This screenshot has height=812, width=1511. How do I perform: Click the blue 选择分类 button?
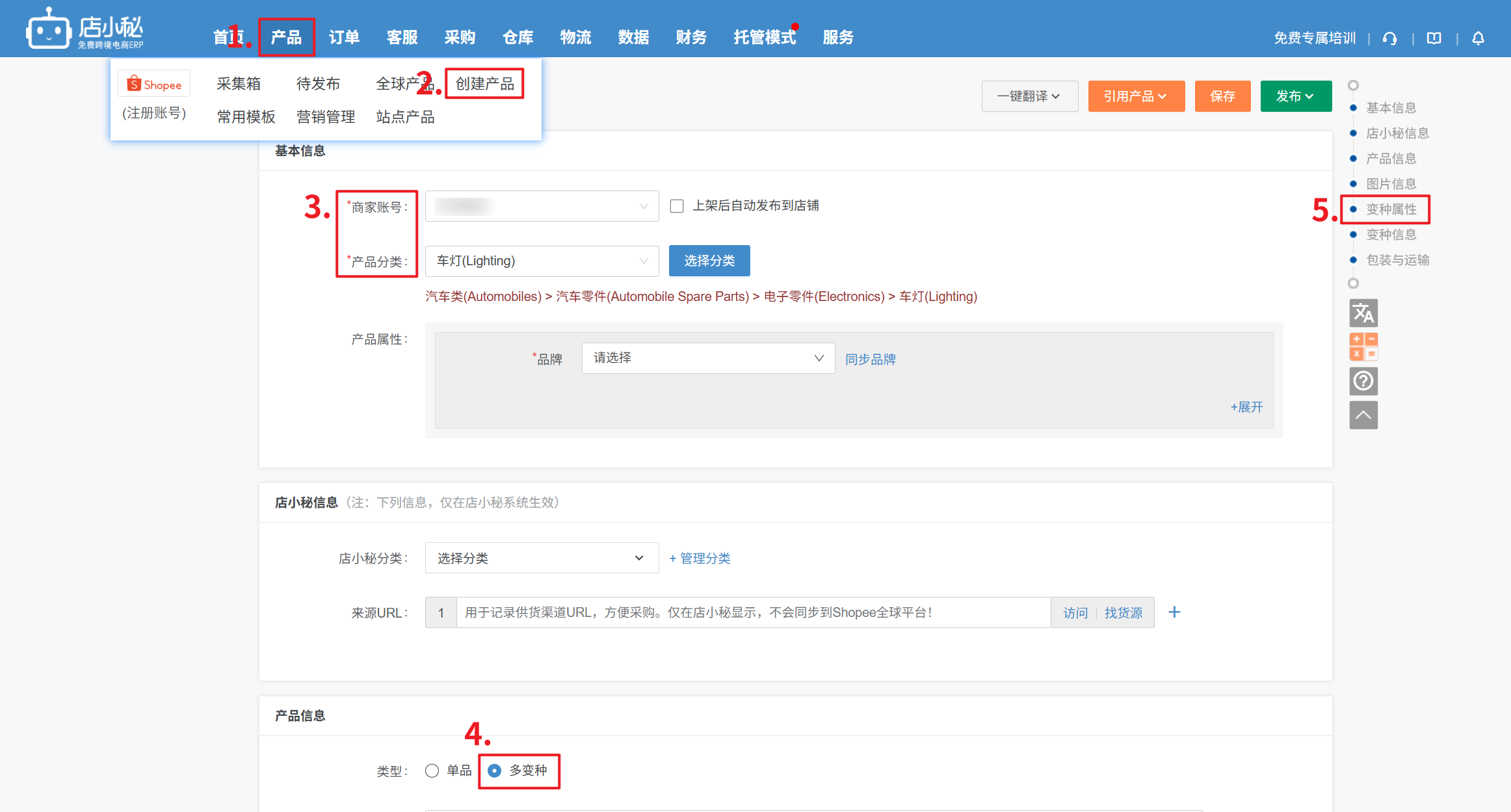pos(709,261)
